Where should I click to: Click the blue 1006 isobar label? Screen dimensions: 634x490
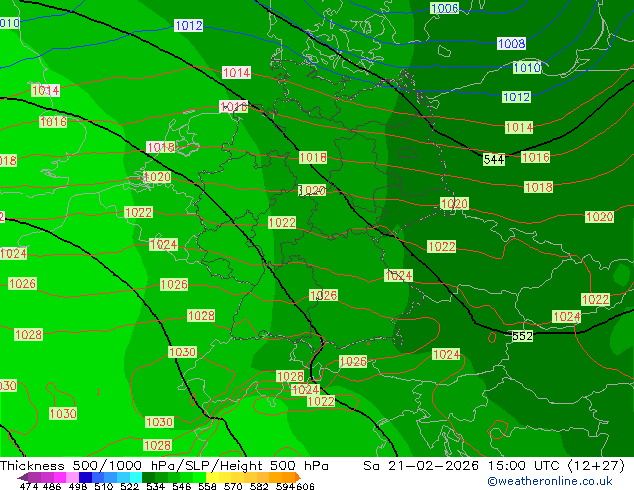click(x=444, y=8)
